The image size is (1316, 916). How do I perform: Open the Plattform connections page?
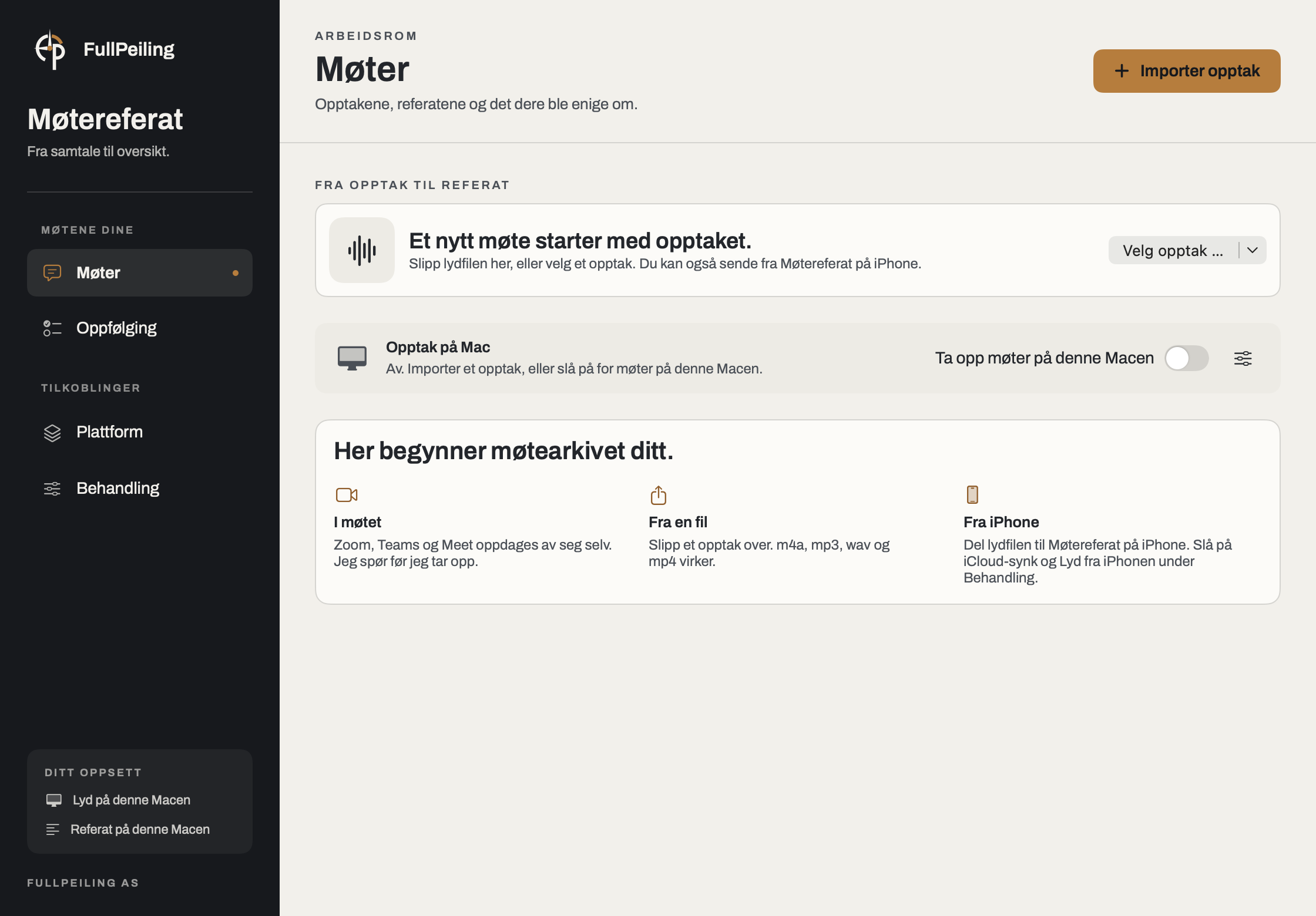(140, 432)
